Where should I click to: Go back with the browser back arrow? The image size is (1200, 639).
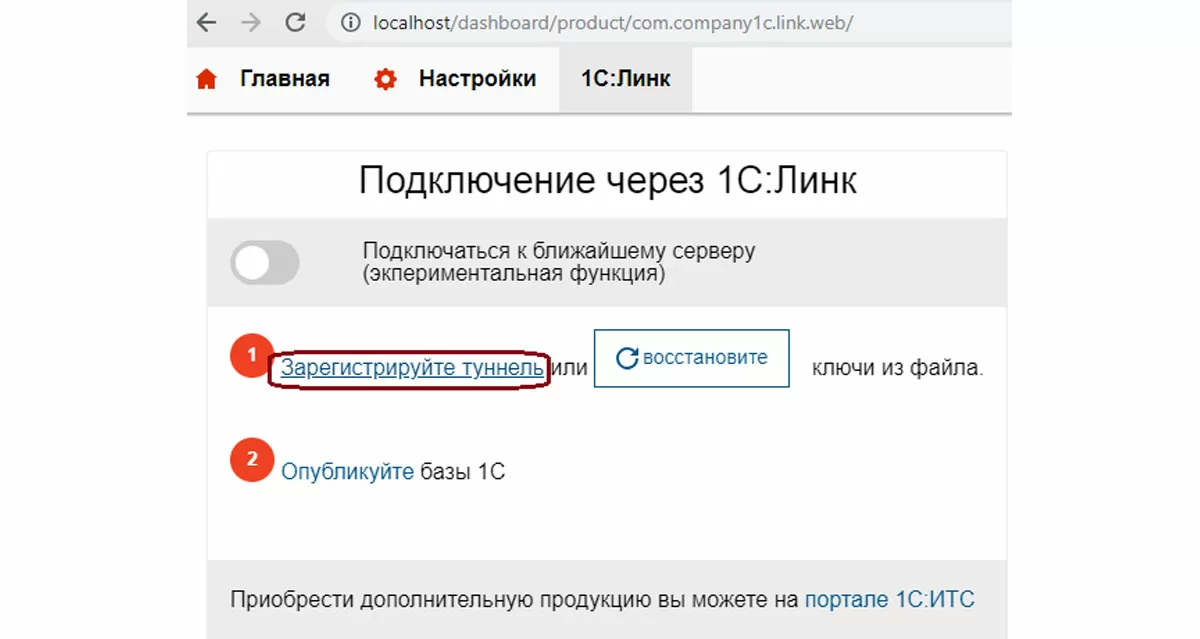point(207,22)
